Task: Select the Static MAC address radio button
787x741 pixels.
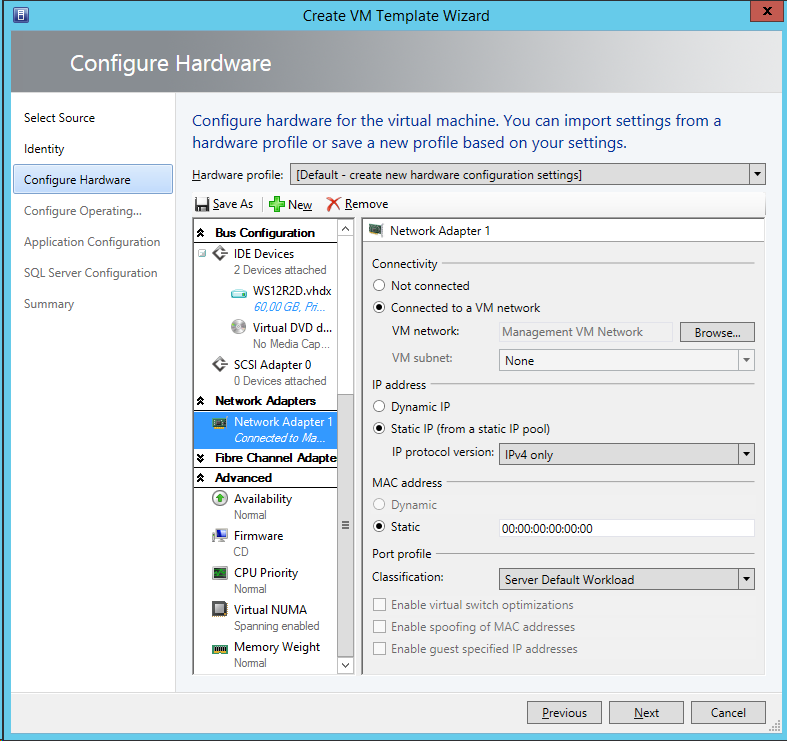Action: click(x=379, y=527)
